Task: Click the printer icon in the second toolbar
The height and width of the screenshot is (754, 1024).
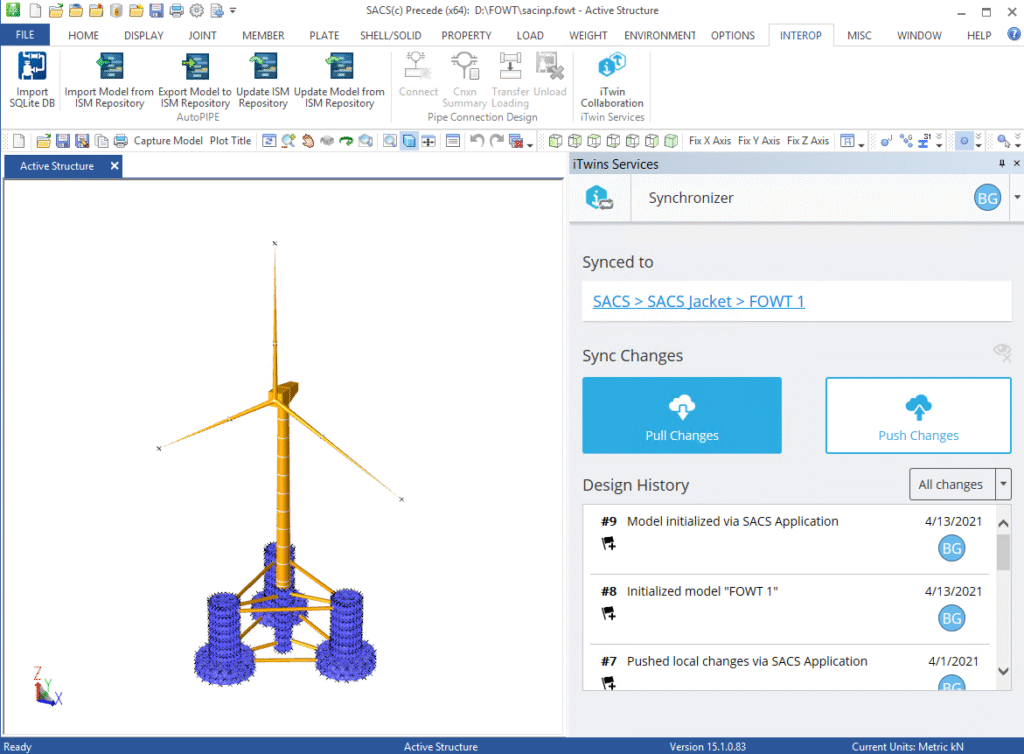Action: [x=121, y=141]
